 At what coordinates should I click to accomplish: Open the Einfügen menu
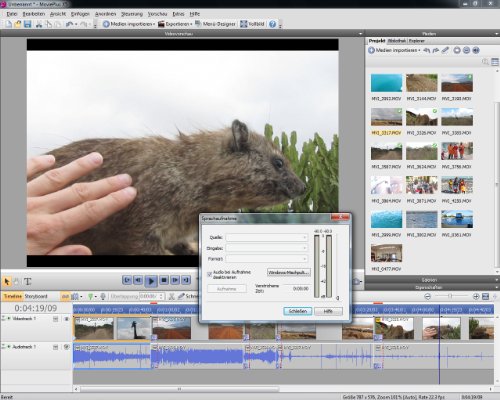pyautogui.click(x=80, y=14)
